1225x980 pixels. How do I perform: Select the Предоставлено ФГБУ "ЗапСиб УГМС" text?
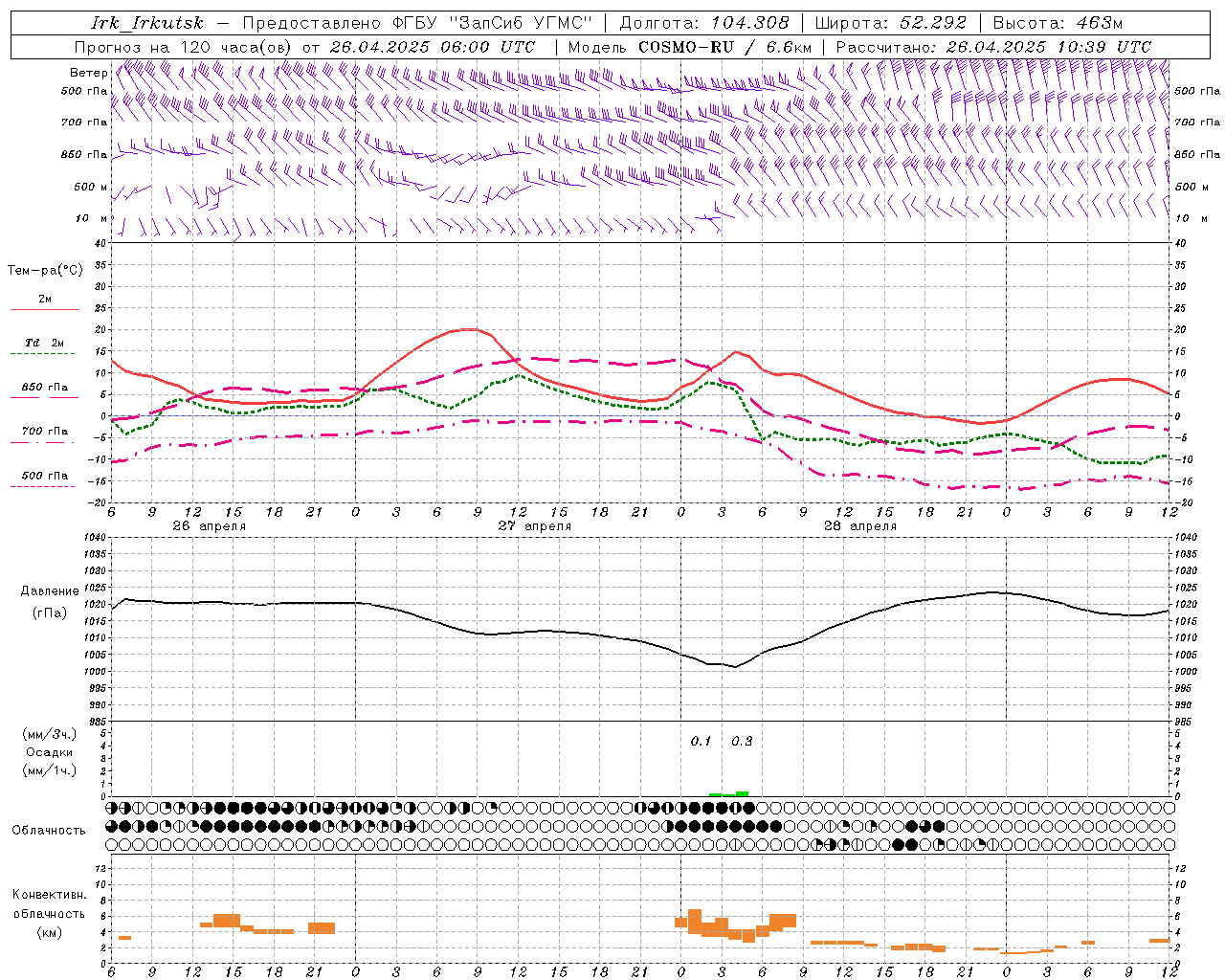(417, 23)
